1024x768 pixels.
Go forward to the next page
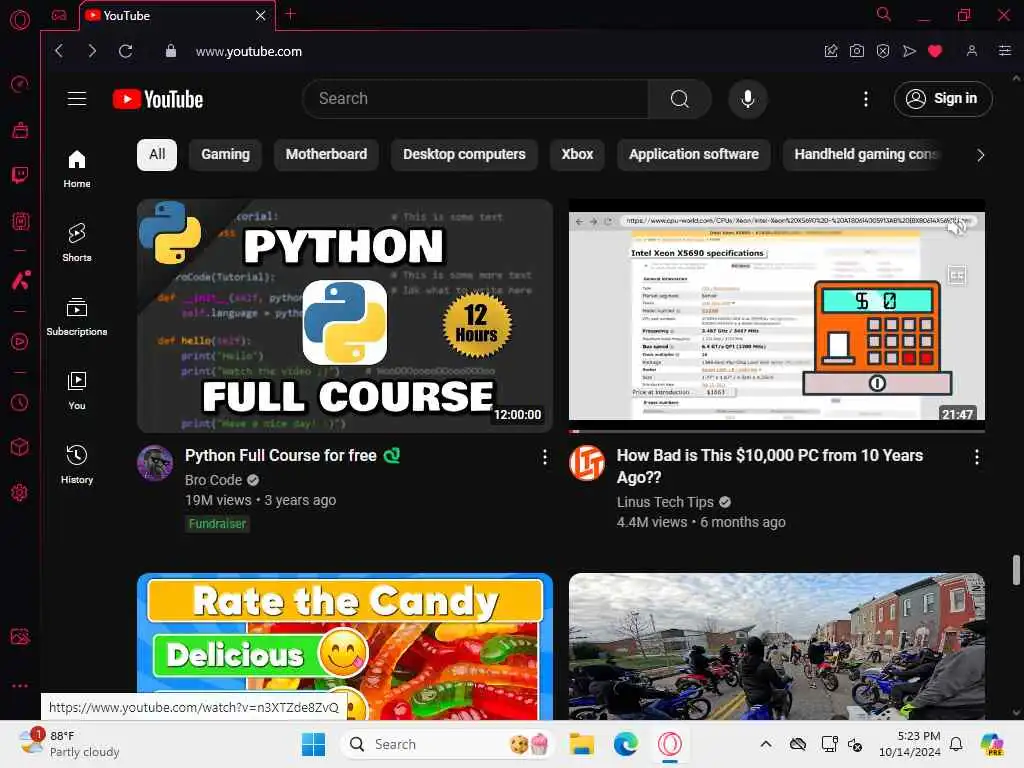(92, 51)
